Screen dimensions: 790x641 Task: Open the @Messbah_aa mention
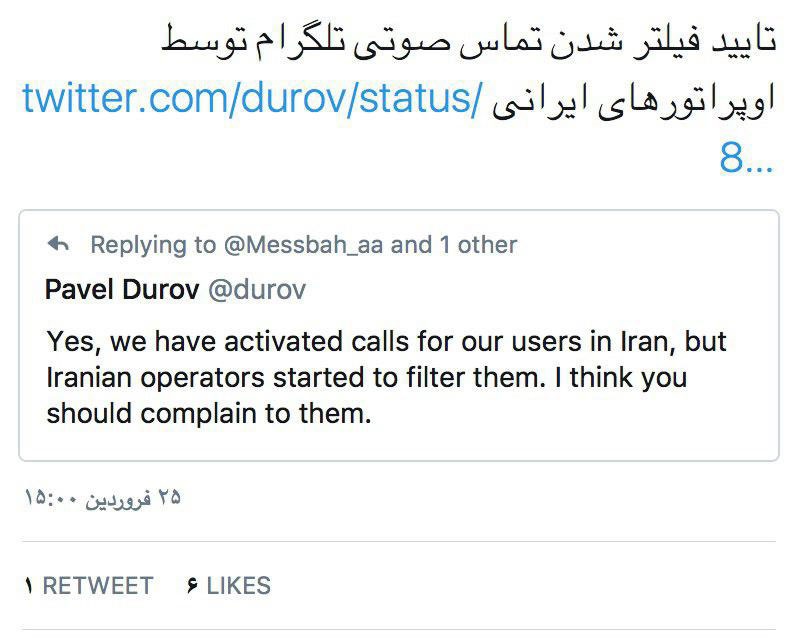click(302, 245)
